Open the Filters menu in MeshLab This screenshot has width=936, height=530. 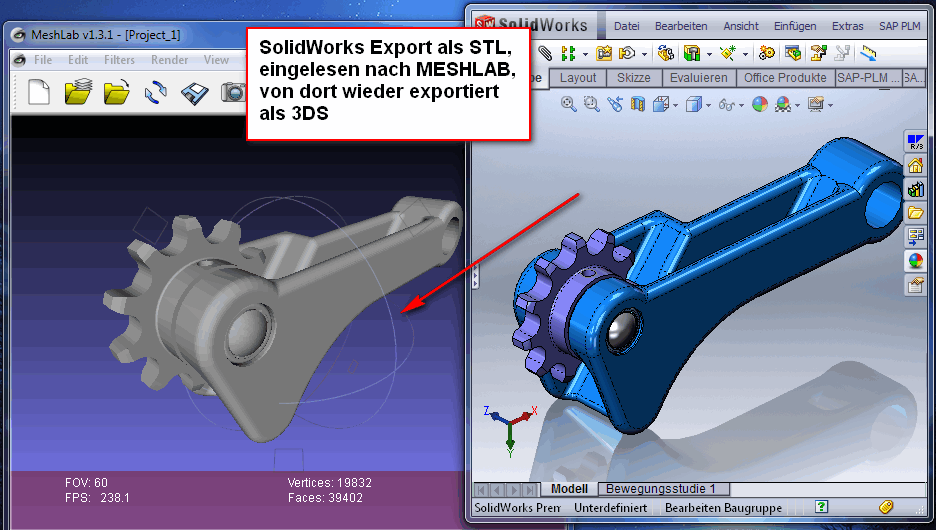119,60
